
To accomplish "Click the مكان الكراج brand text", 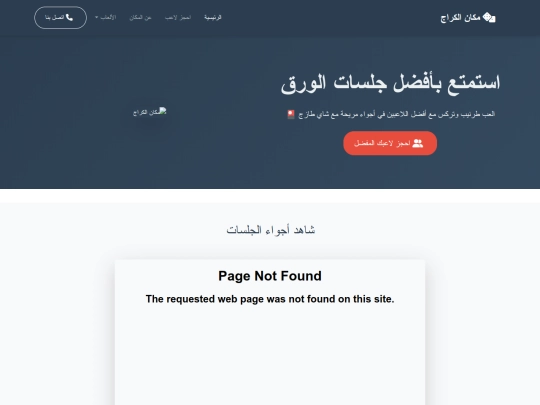I will click(460, 18).
